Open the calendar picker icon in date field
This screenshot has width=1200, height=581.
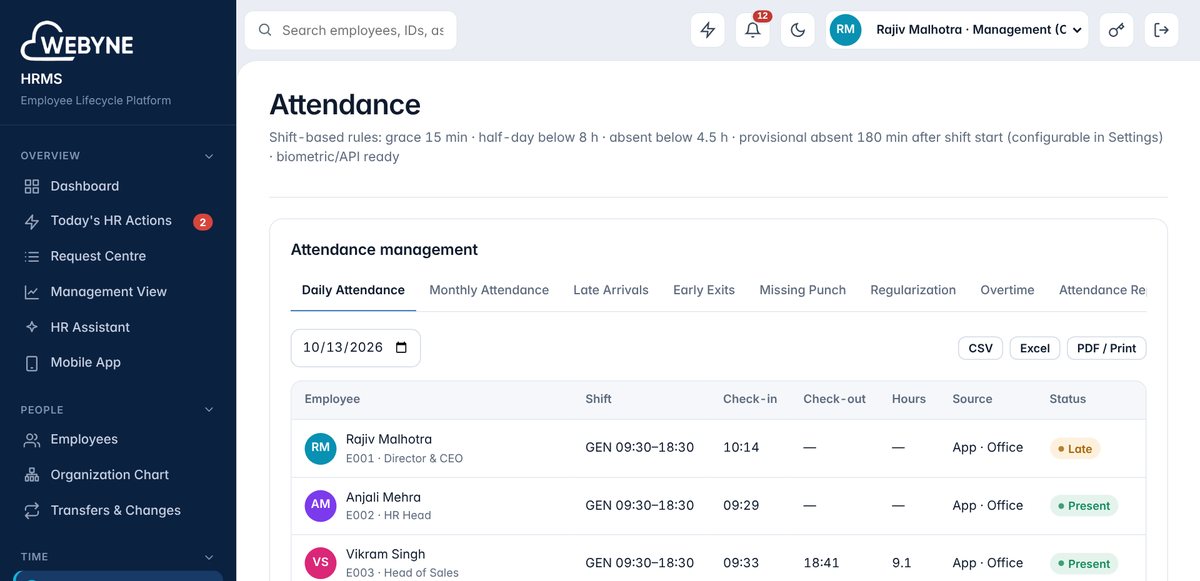click(402, 348)
